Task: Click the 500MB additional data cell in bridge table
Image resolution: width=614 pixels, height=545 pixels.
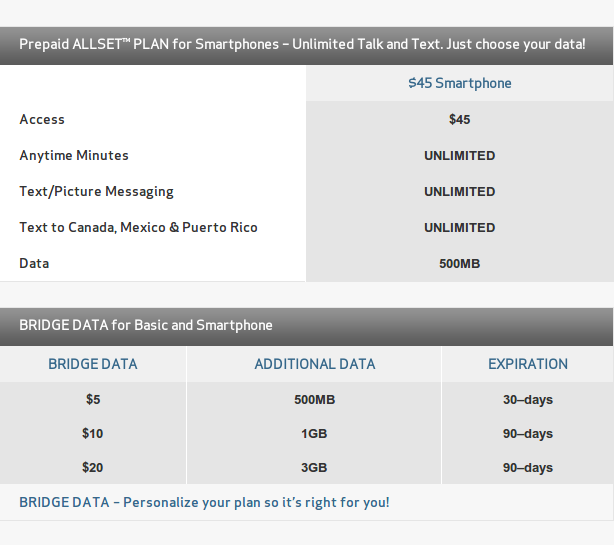Action: 315,399
